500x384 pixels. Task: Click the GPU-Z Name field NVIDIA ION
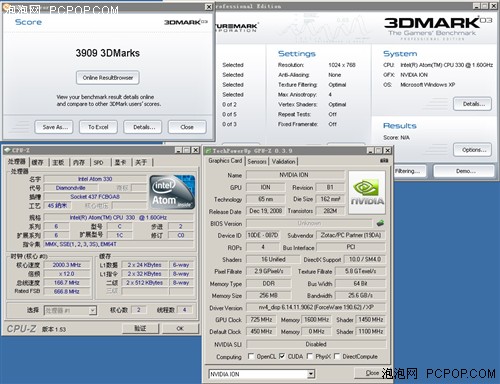[295, 175]
